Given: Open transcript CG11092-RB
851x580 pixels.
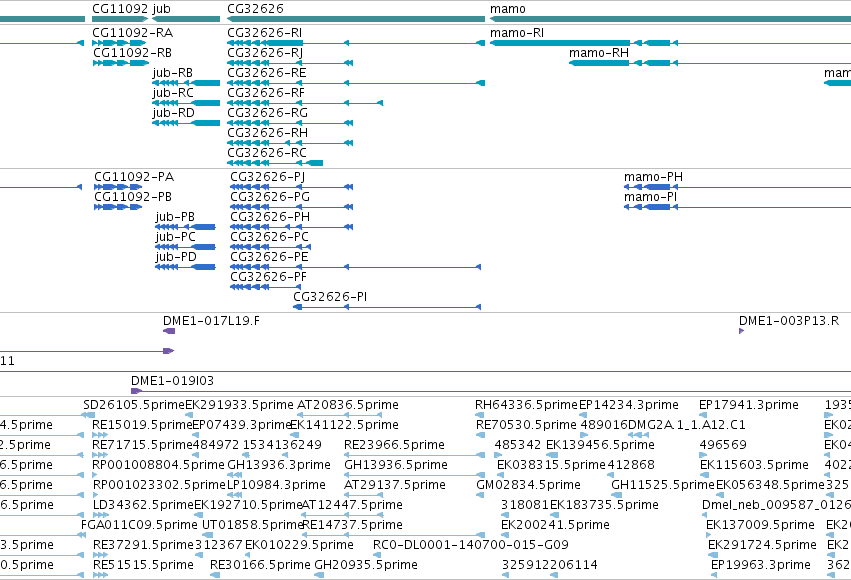Looking at the screenshot, I should 132,53.
